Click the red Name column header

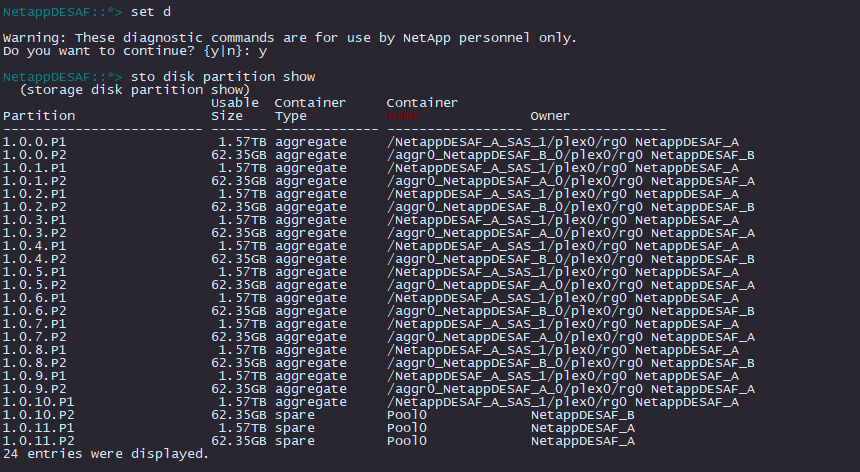(x=406, y=116)
